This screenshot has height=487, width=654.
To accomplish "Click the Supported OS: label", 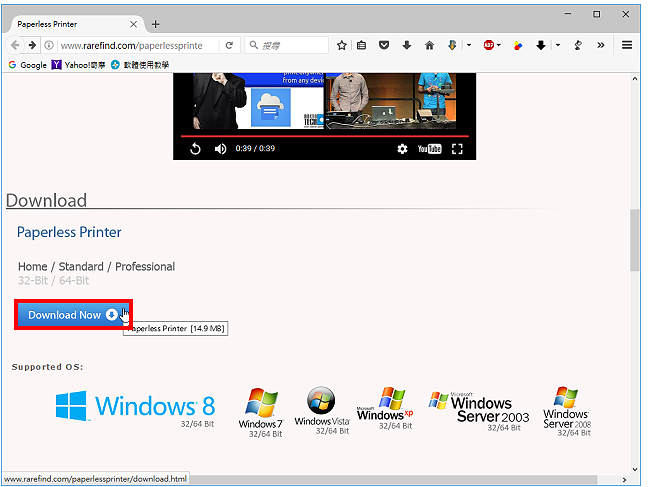I will (x=48, y=367).
